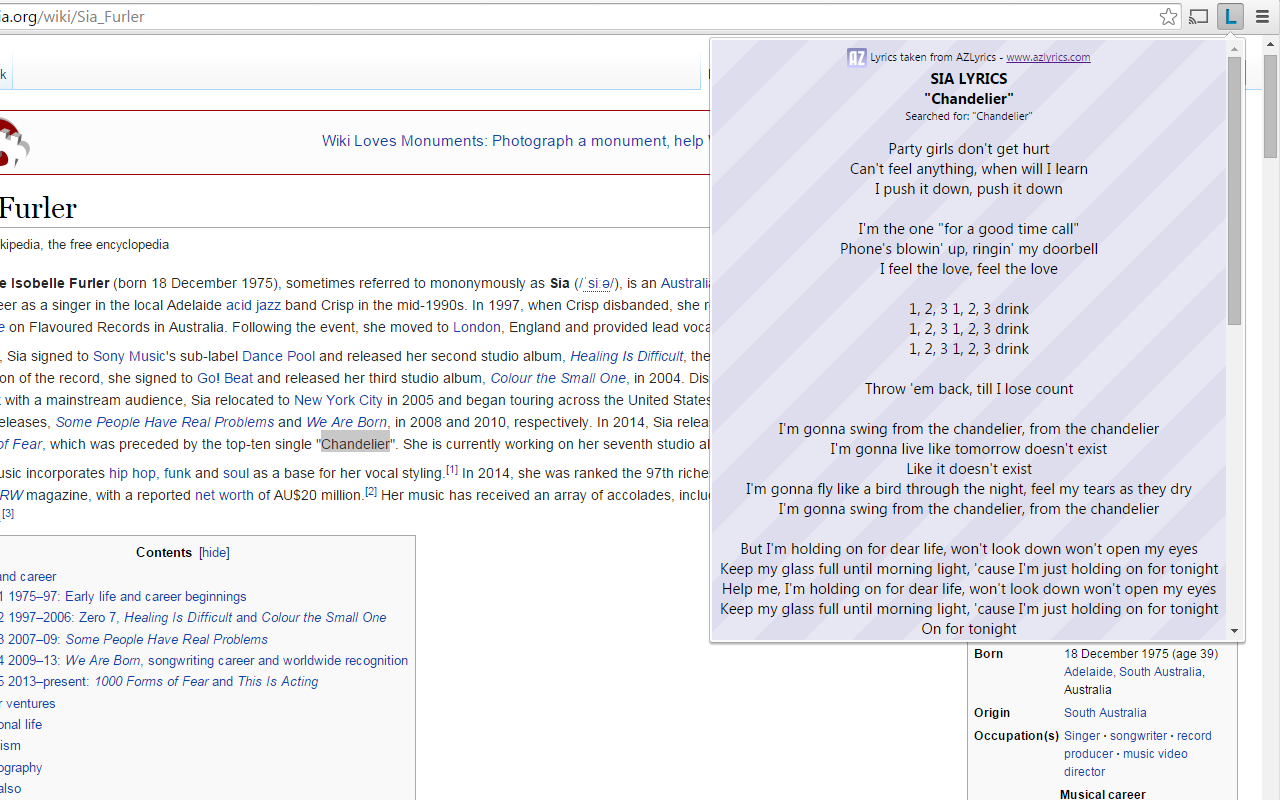Click the page scrollbar up arrow
The height and width of the screenshot is (800, 1280).
point(1270,46)
